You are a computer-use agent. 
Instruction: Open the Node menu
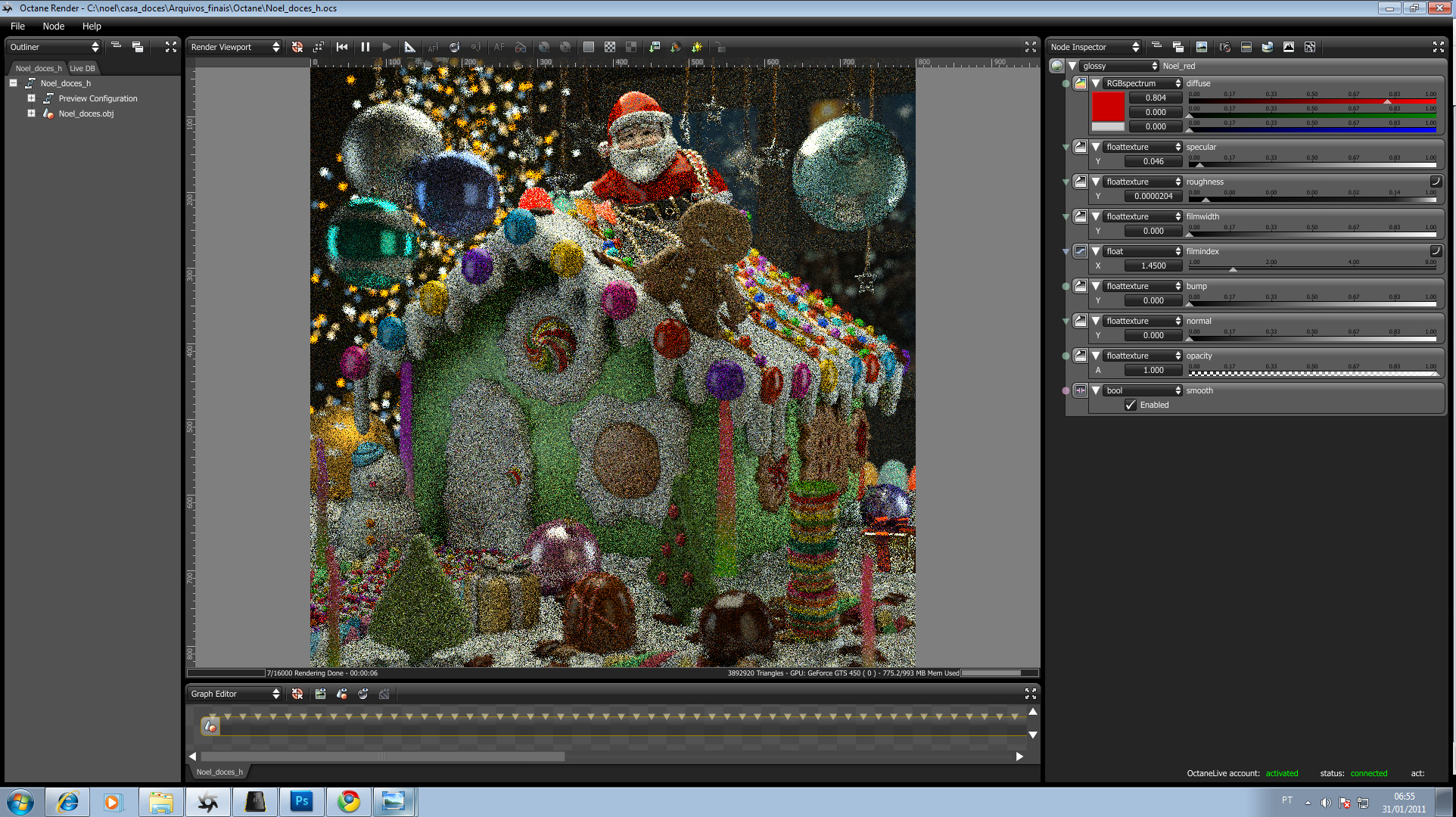[x=53, y=26]
